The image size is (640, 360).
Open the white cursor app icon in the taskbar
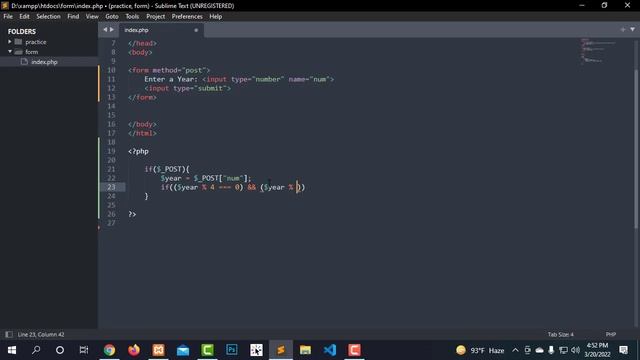tap(256, 350)
